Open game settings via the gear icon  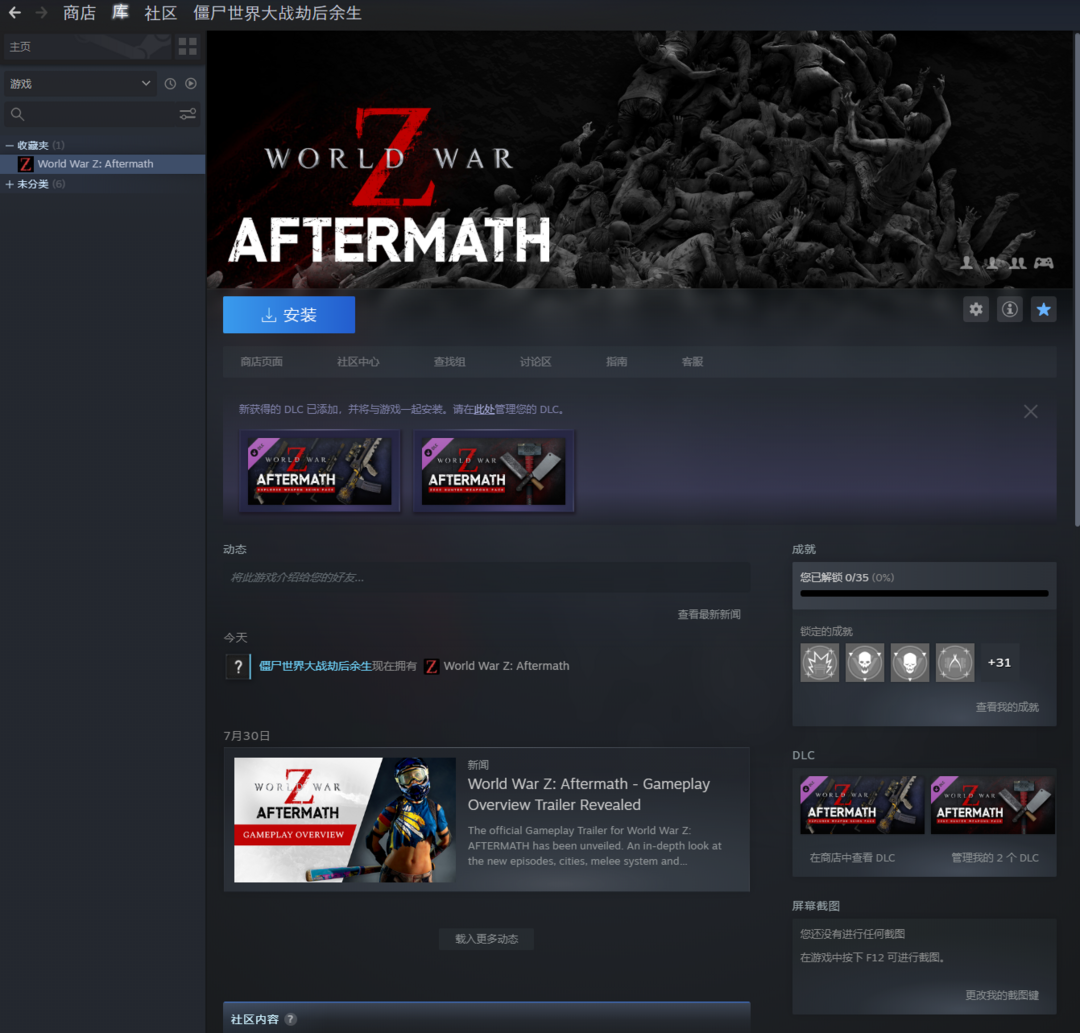click(x=976, y=310)
